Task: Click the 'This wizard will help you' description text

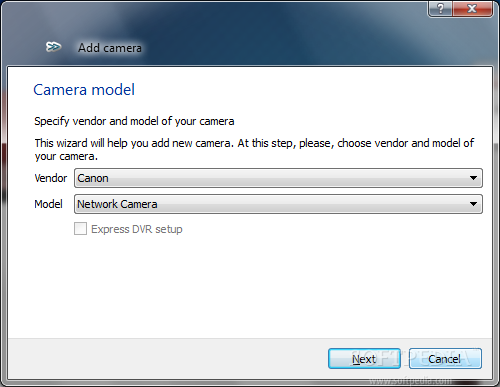Action: coord(254,149)
